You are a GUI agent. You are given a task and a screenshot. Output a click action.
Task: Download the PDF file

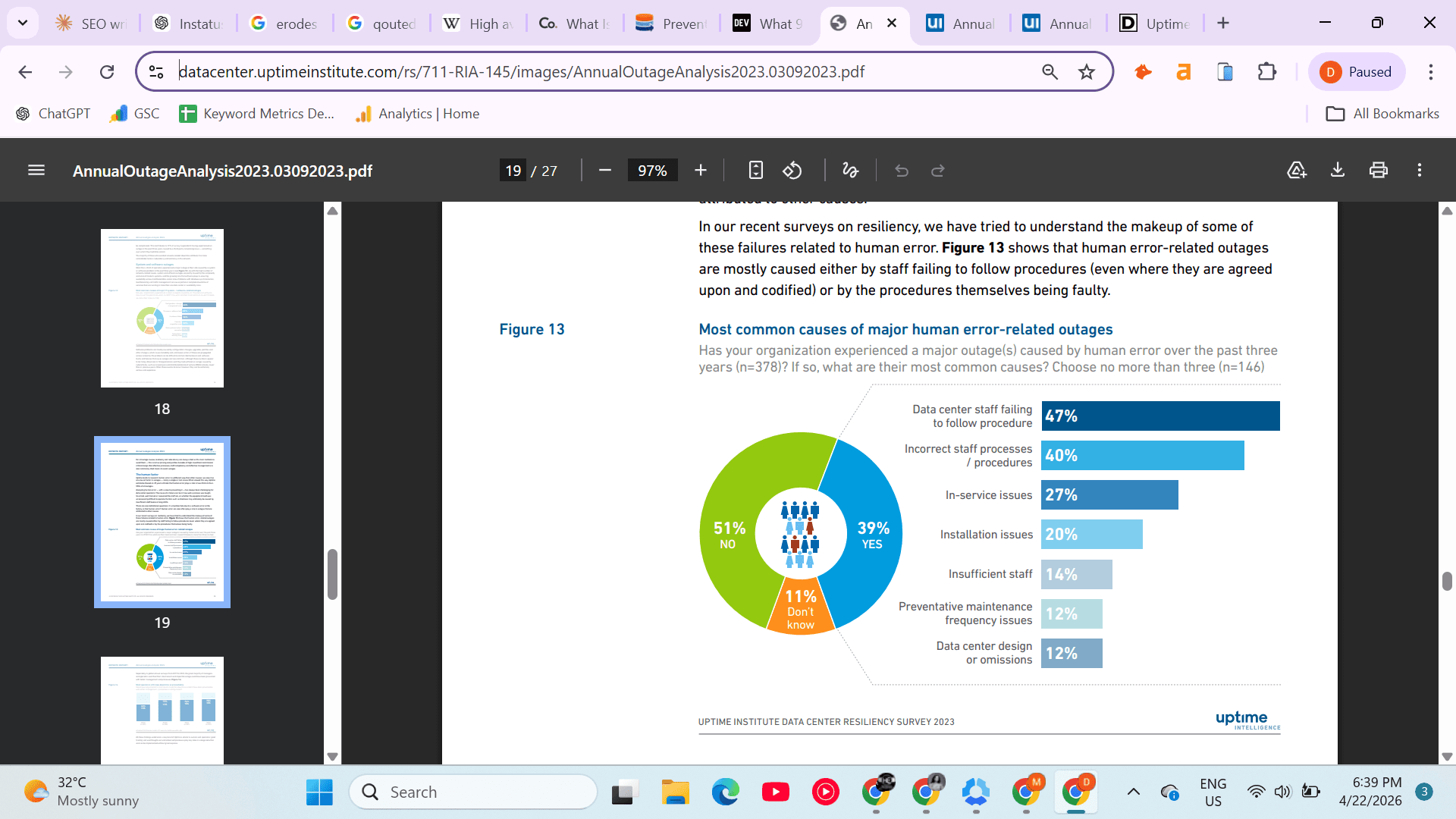tap(1338, 171)
